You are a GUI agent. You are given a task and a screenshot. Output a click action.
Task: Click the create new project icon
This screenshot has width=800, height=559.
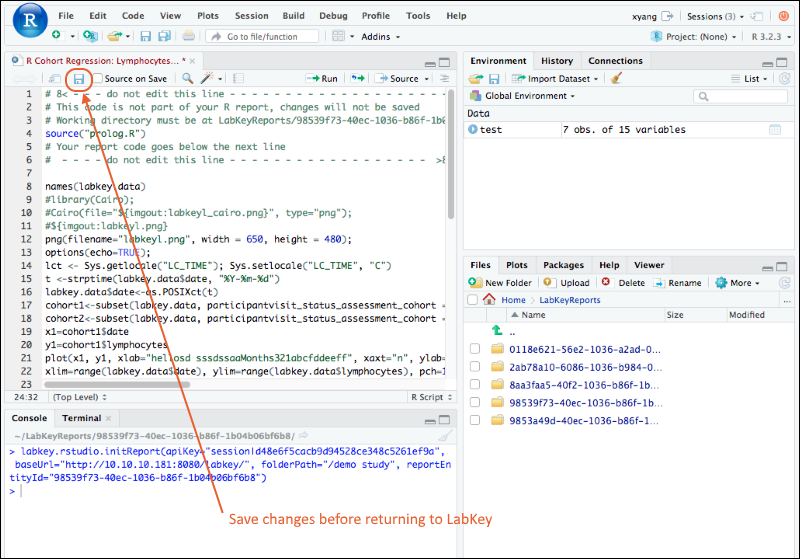90,36
